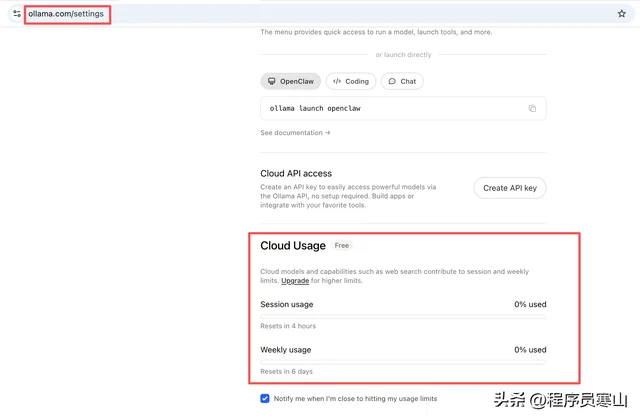Click the Session usage label
The width and height of the screenshot is (640, 420).
[287, 304]
